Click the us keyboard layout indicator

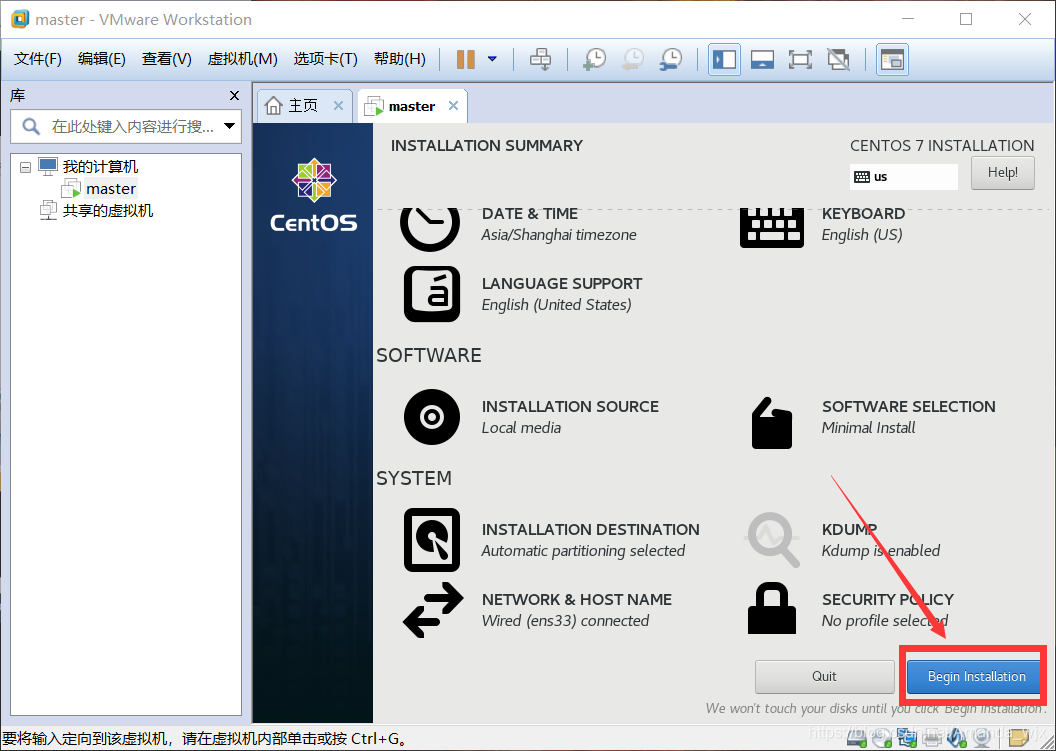[903, 177]
